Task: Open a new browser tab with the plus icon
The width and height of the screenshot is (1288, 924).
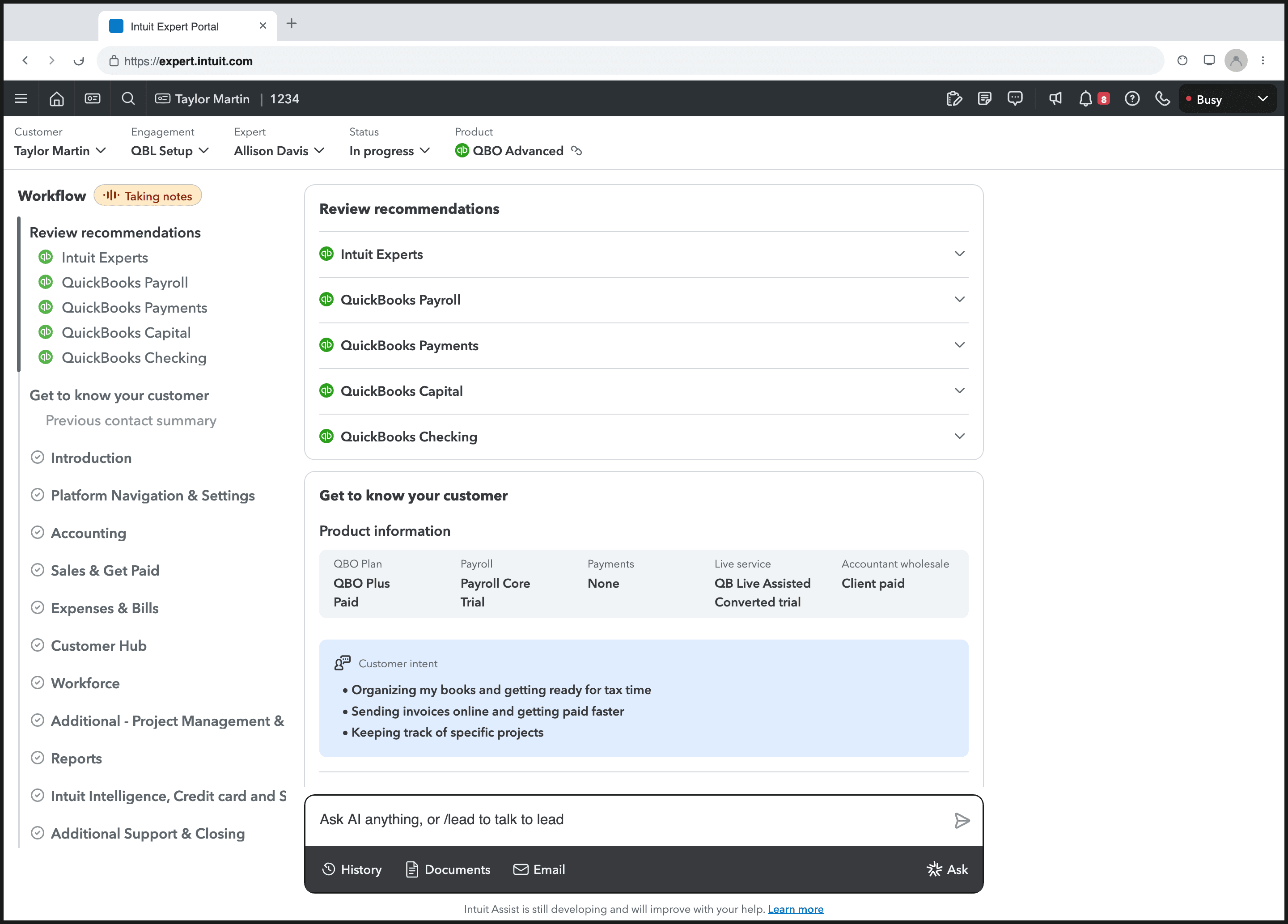Action: 291,23
